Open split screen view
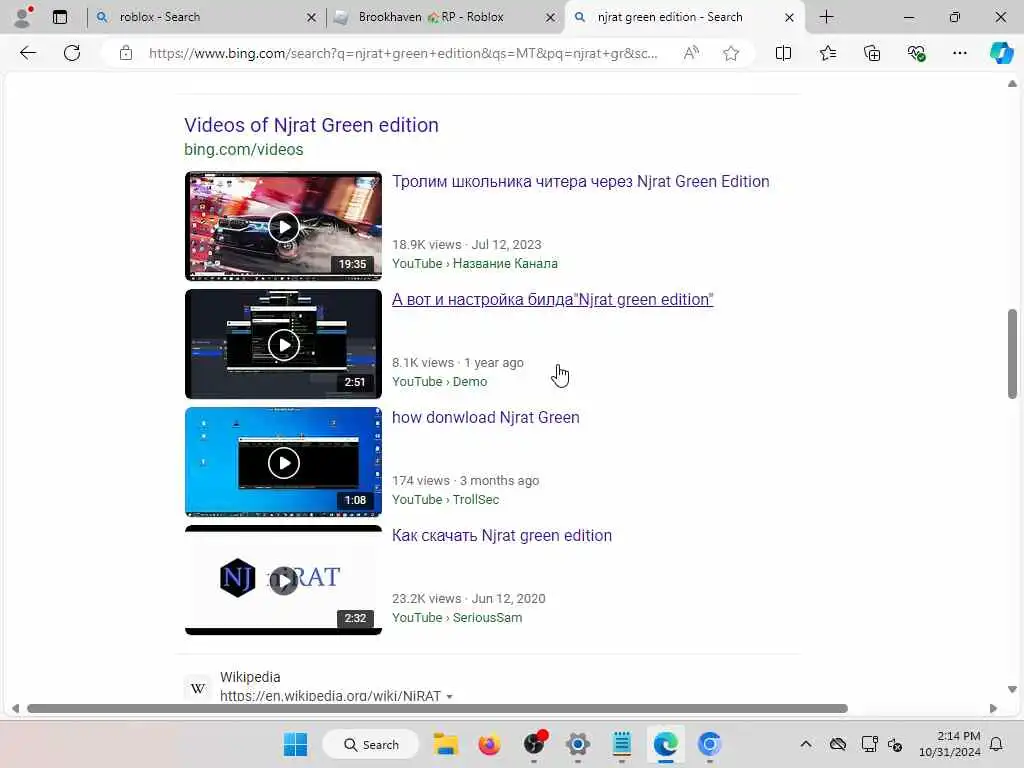Viewport: 1024px width, 768px height. point(783,53)
